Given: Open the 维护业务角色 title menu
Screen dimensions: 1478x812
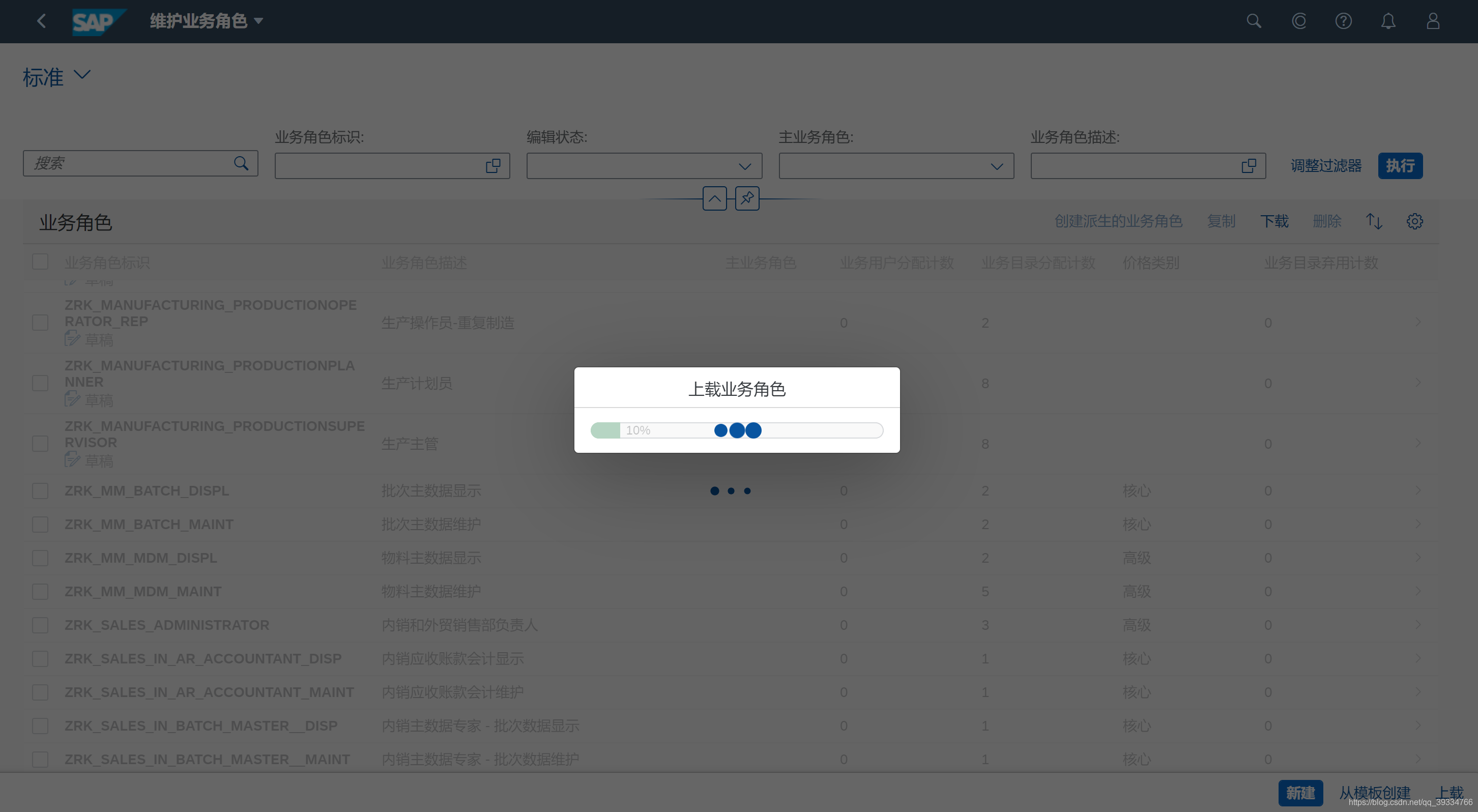Looking at the screenshot, I should pyautogui.click(x=207, y=21).
